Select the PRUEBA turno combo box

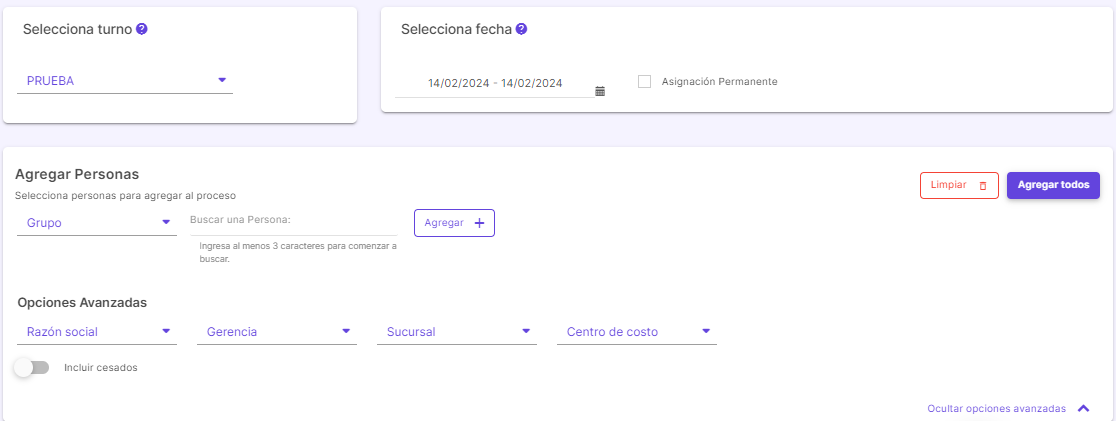tap(125, 81)
